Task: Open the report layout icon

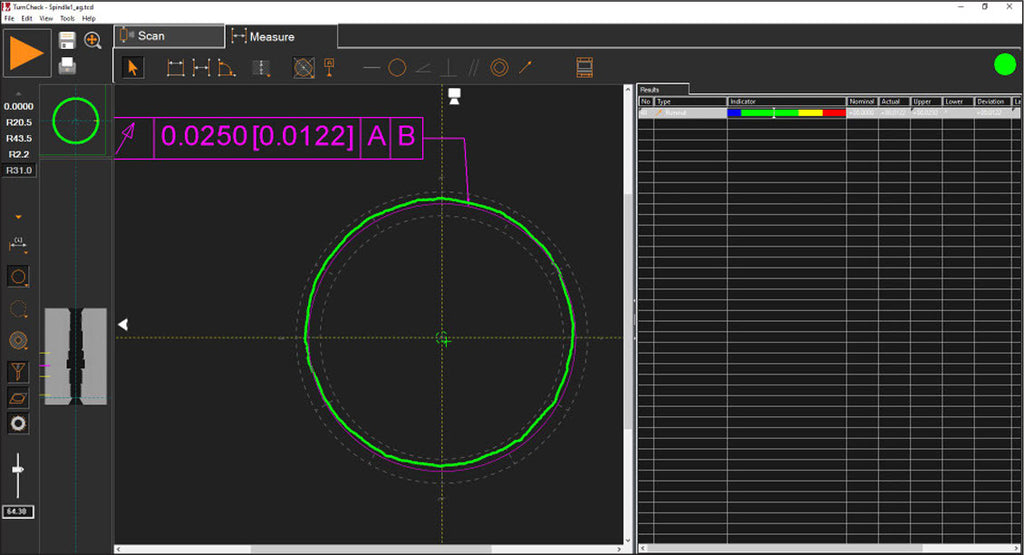Action: tap(584, 67)
